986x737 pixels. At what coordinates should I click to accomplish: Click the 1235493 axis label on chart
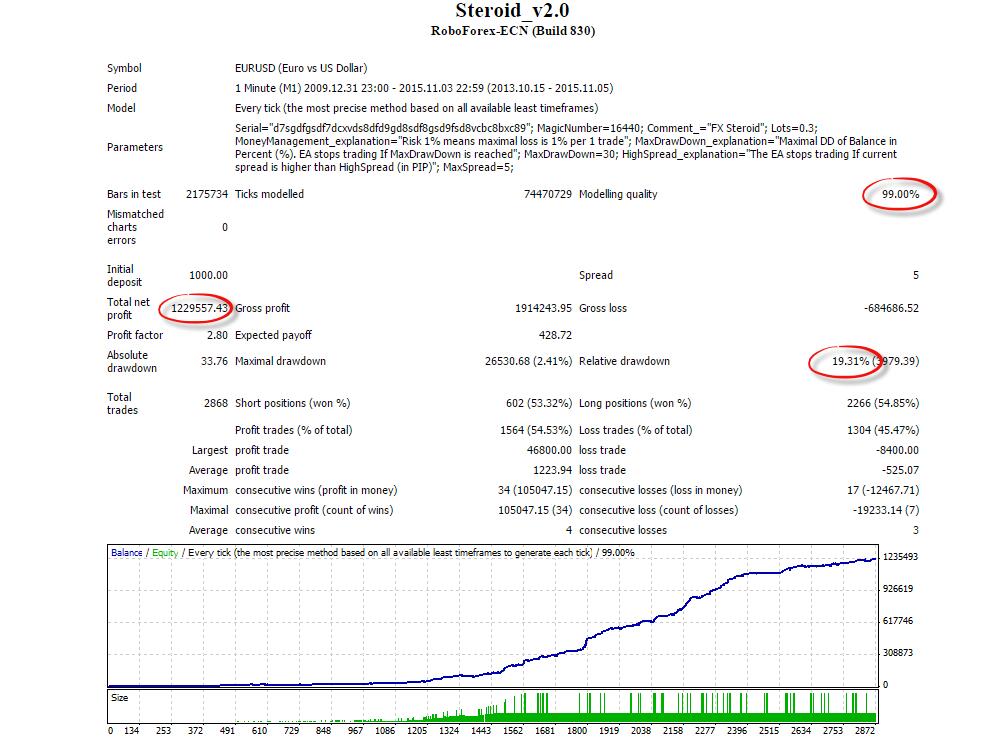coord(900,557)
